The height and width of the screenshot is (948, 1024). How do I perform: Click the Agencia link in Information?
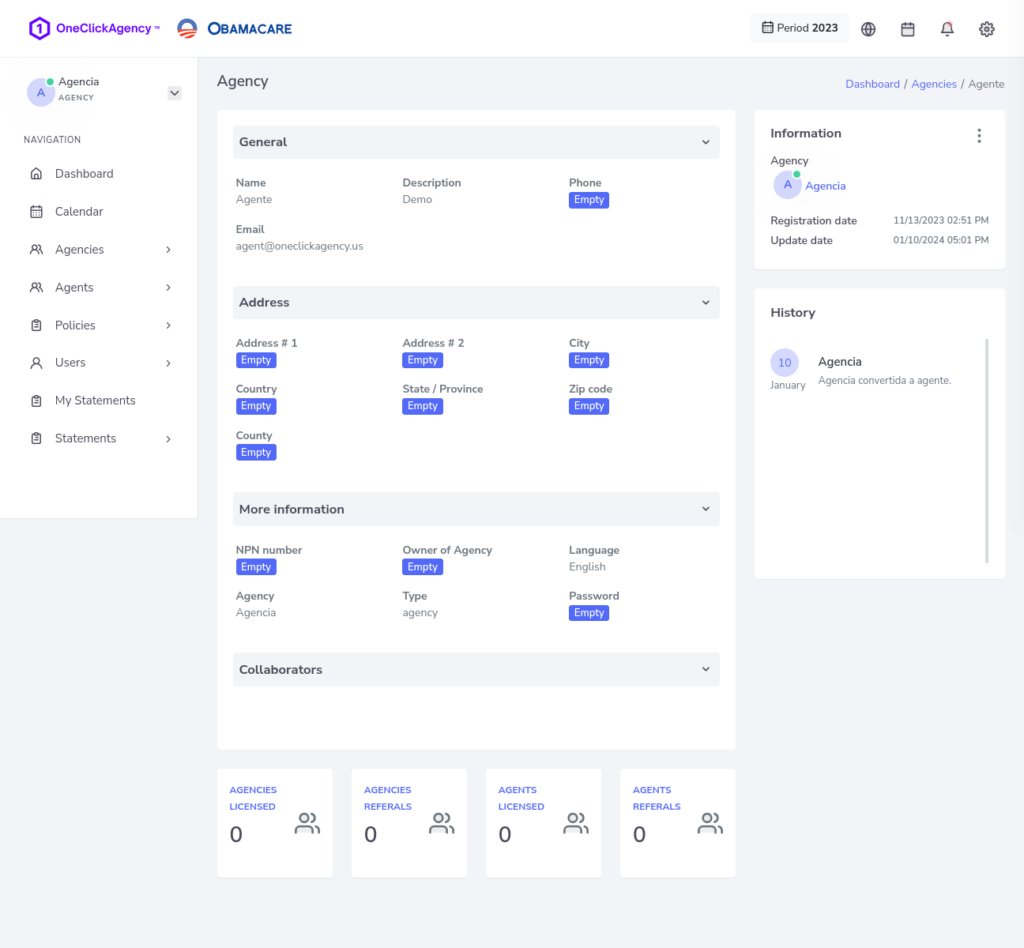coord(825,186)
